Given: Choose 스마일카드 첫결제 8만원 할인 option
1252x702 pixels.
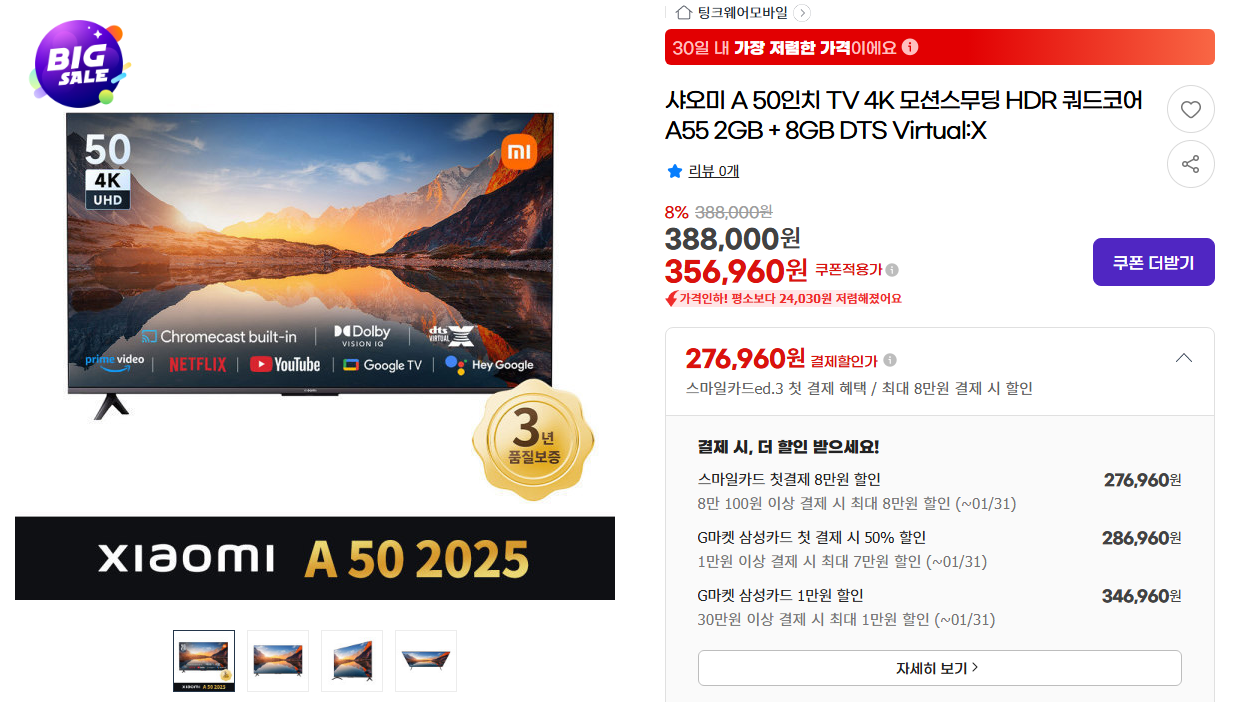Looking at the screenshot, I should click(x=939, y=491).
